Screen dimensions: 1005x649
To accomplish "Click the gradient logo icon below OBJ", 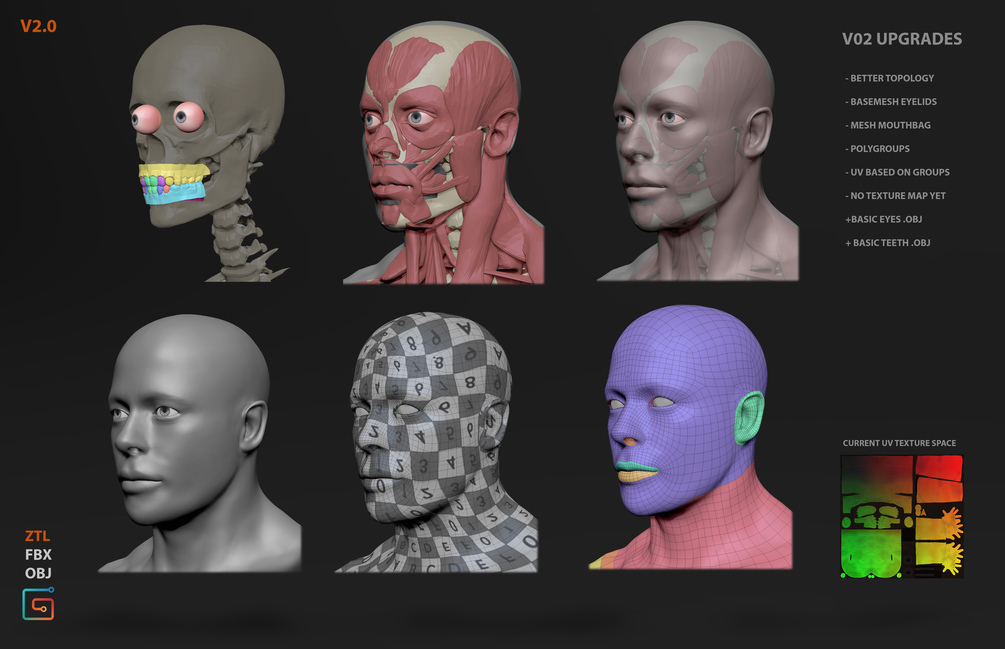I will tap(38, 604).
